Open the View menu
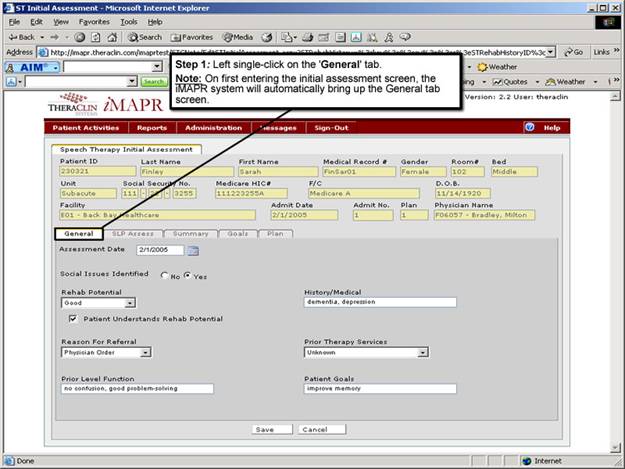 [x=61, y=22]
